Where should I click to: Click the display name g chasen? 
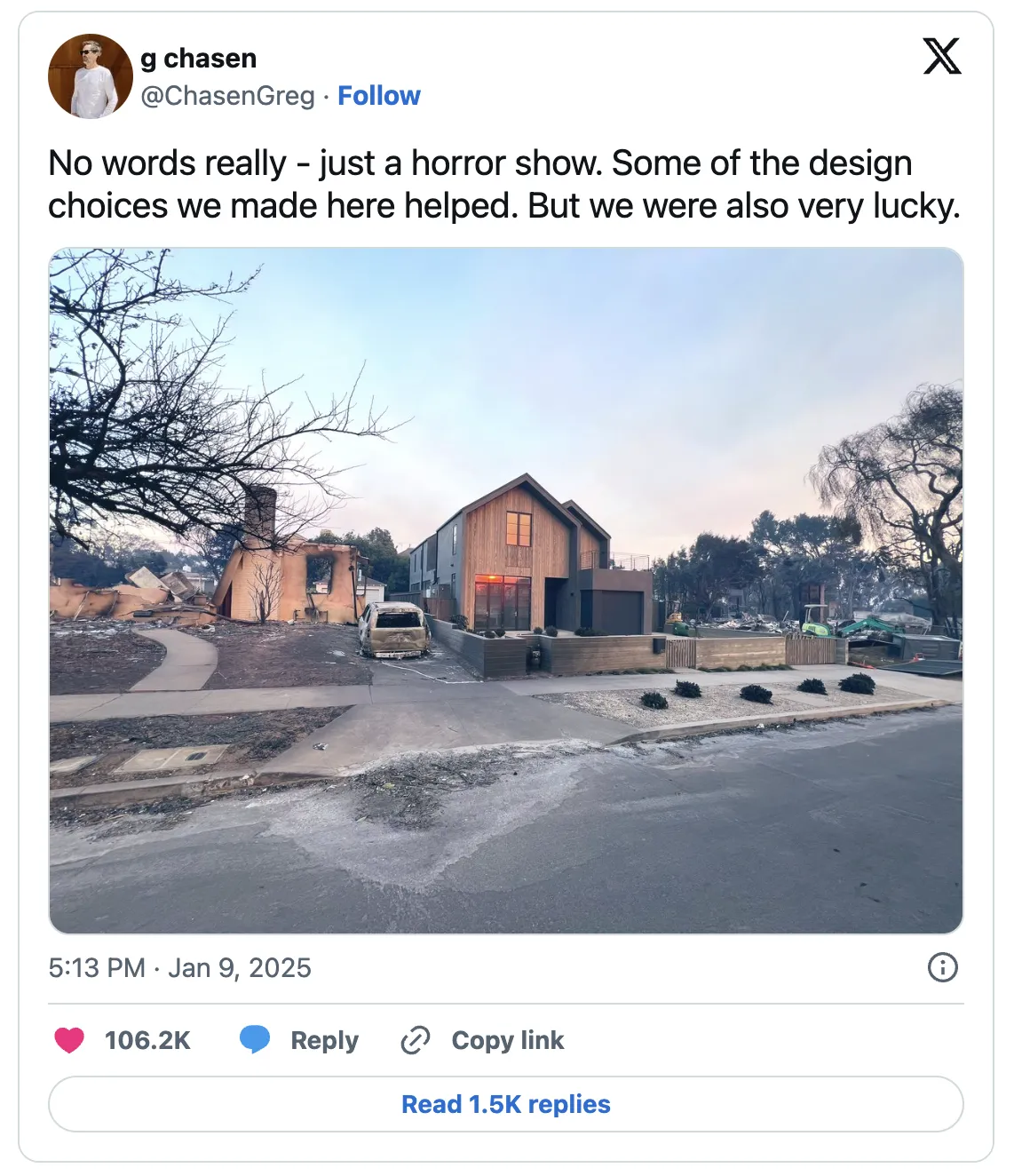199,59
